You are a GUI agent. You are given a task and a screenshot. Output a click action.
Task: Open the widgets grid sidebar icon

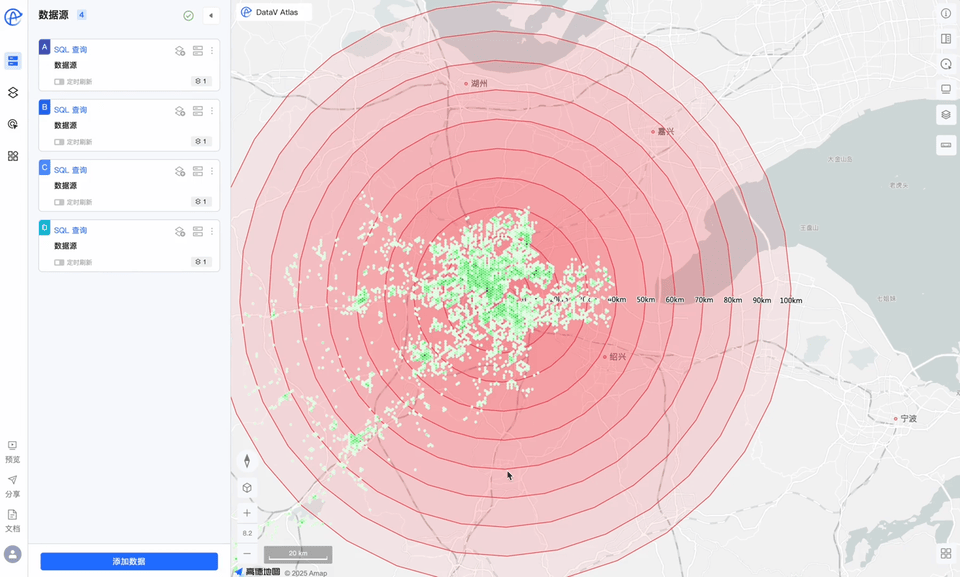[13, 156]
